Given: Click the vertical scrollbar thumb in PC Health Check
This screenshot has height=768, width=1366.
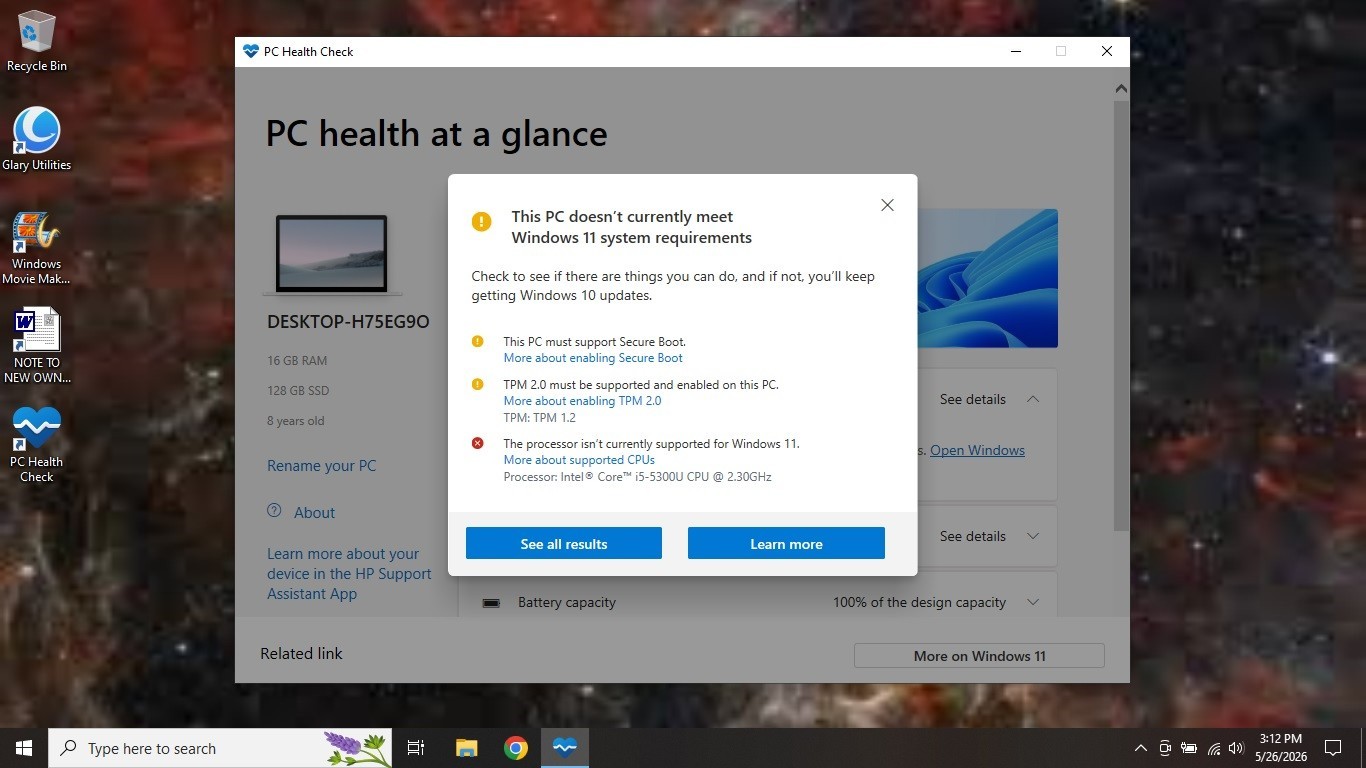Looking at the screenshot, I should coord(1121,315).
